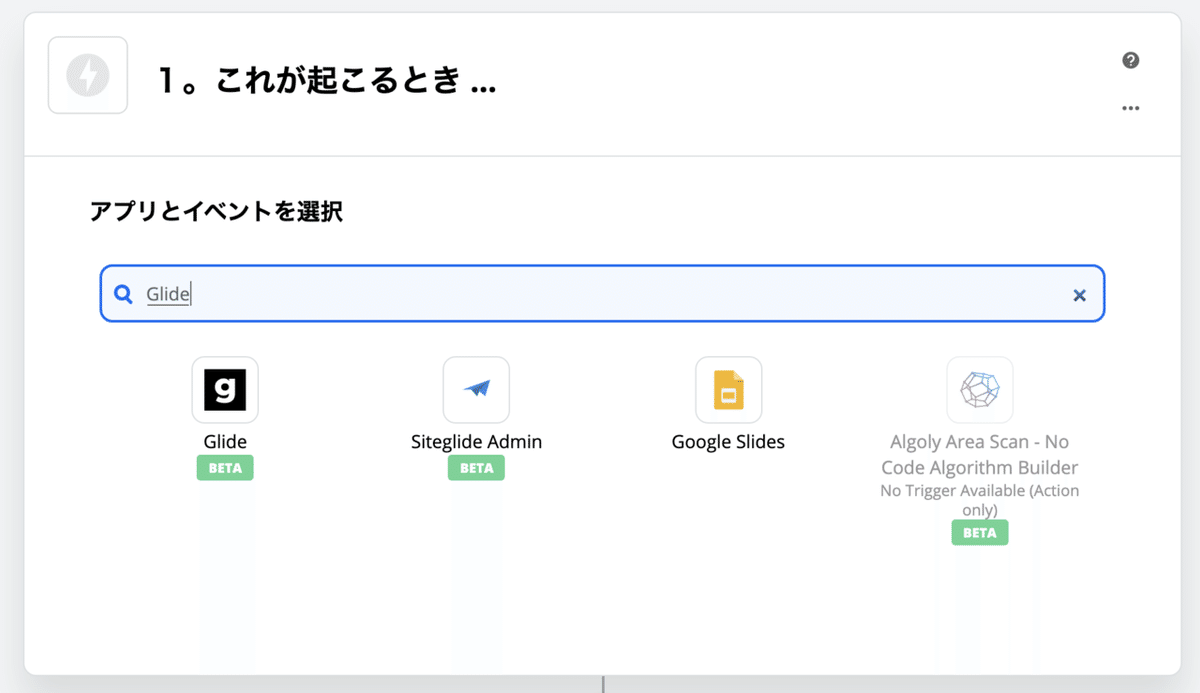Click the black g Glide logo square
This screenshot has width=1200, height=693.
point(225,390)
